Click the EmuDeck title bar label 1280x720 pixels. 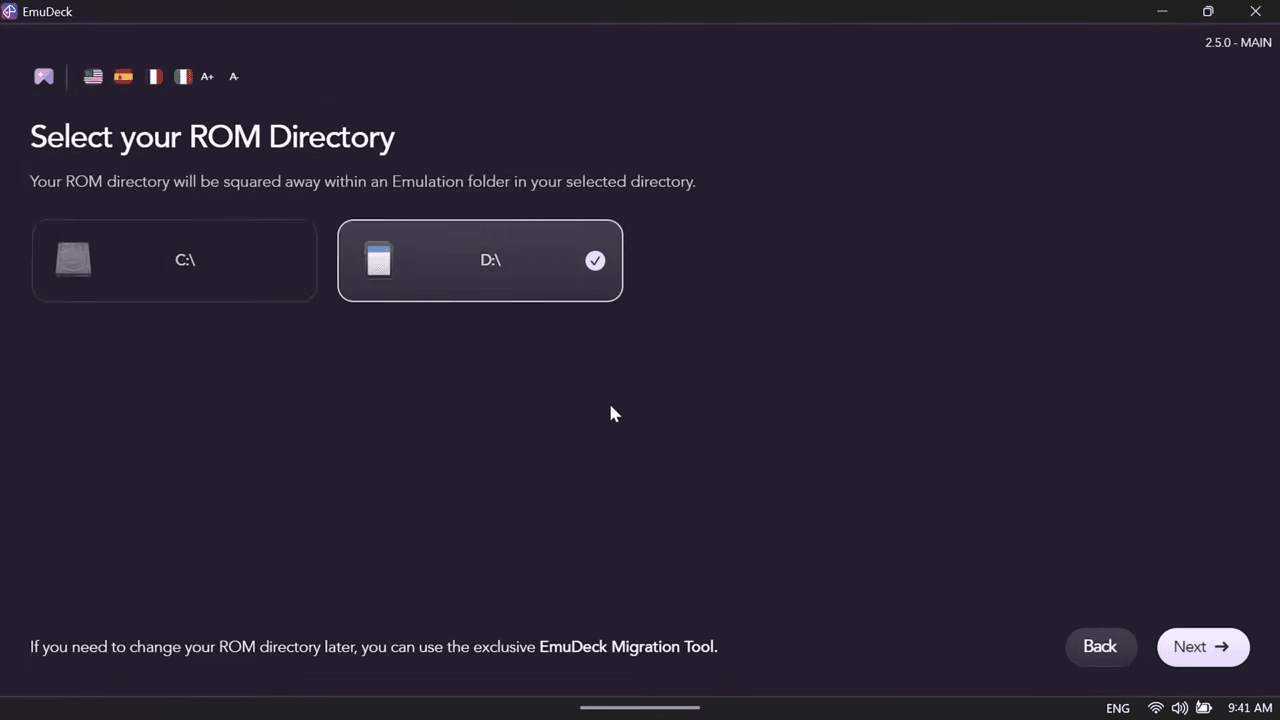(47, 11)
